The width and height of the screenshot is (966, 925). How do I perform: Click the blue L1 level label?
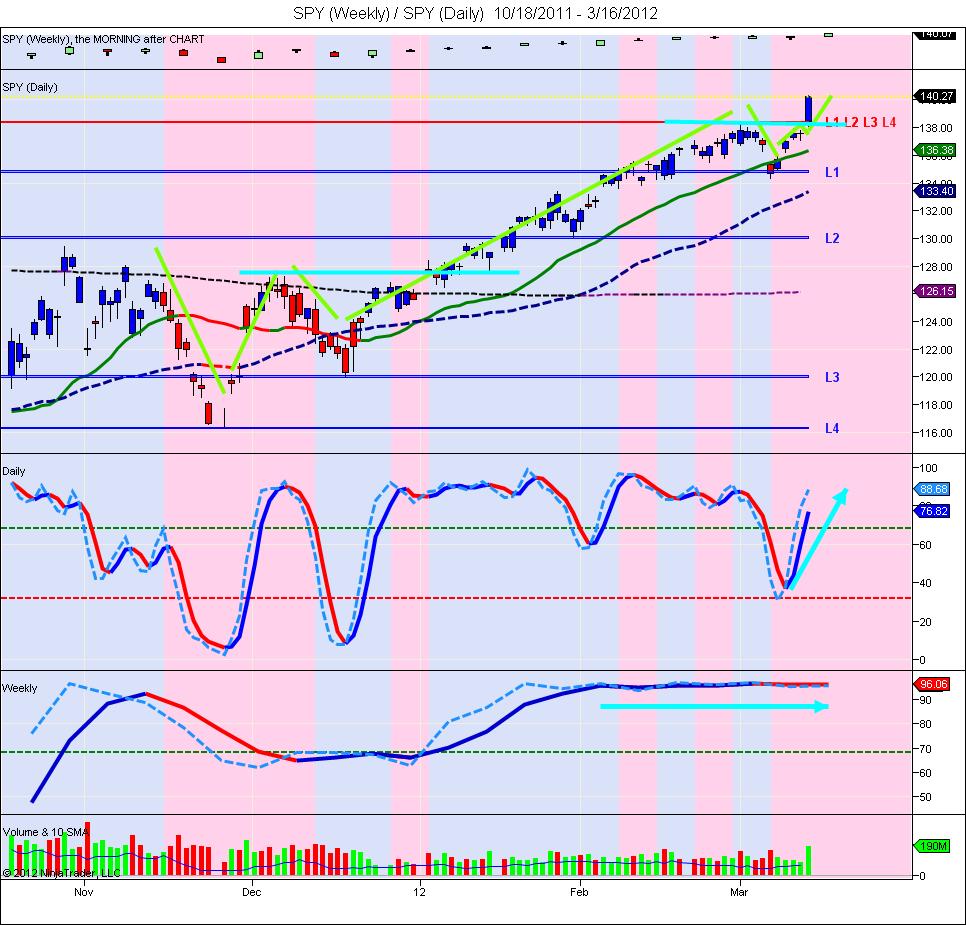832,173
